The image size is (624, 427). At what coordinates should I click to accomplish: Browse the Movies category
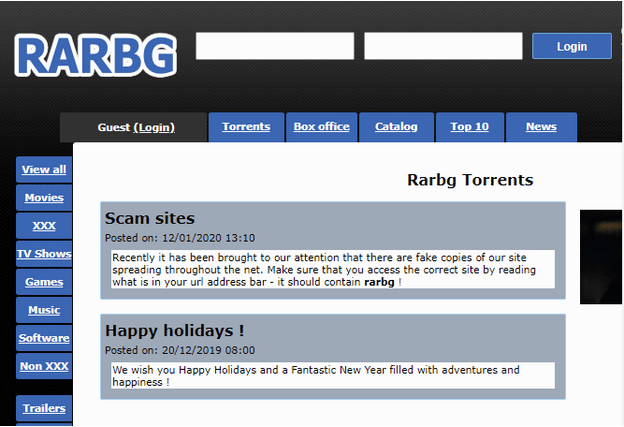[44, 198]
